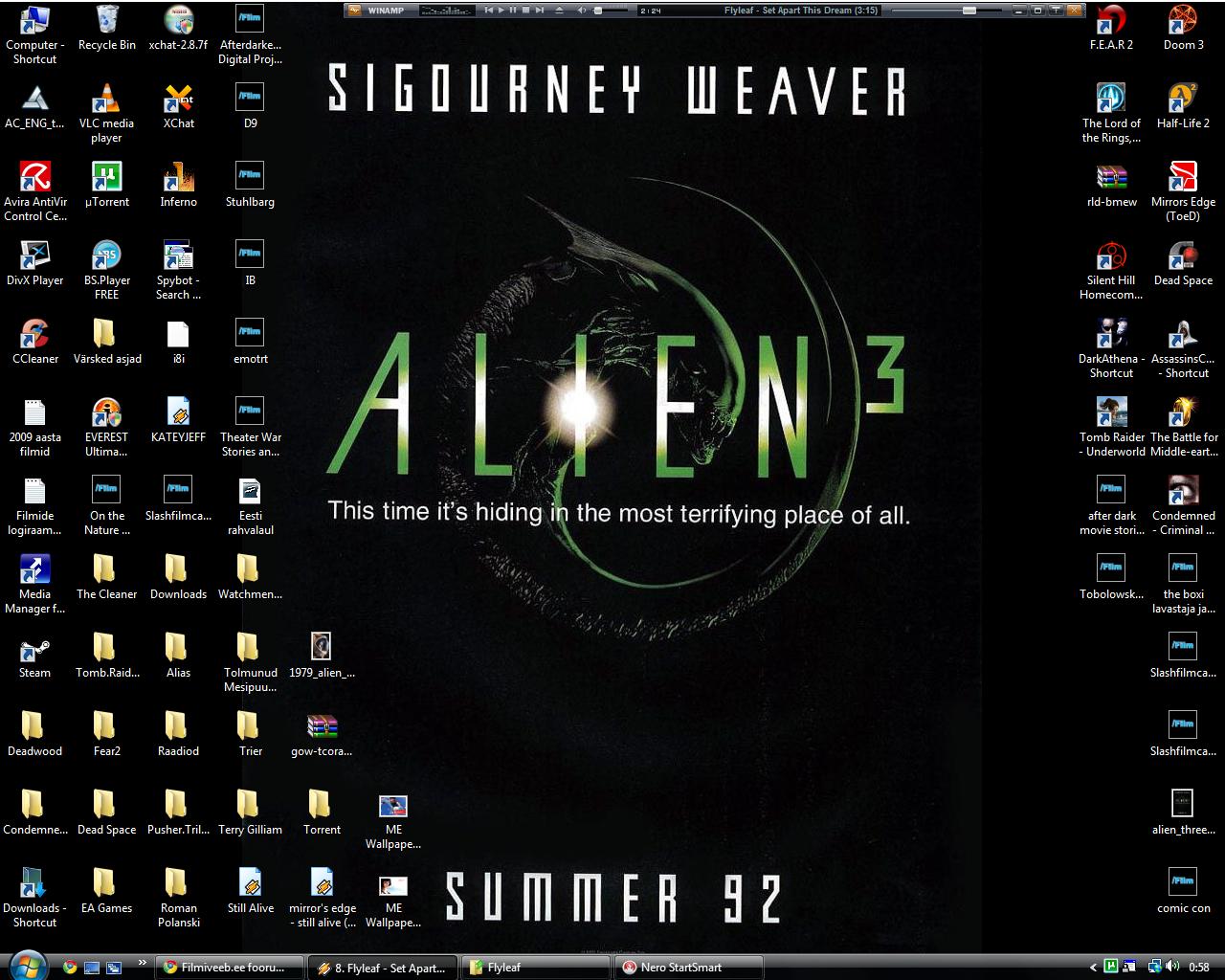Open the Winamp main menu icon
Viewport: 1225px width, 980px height.
pos(354,11)
